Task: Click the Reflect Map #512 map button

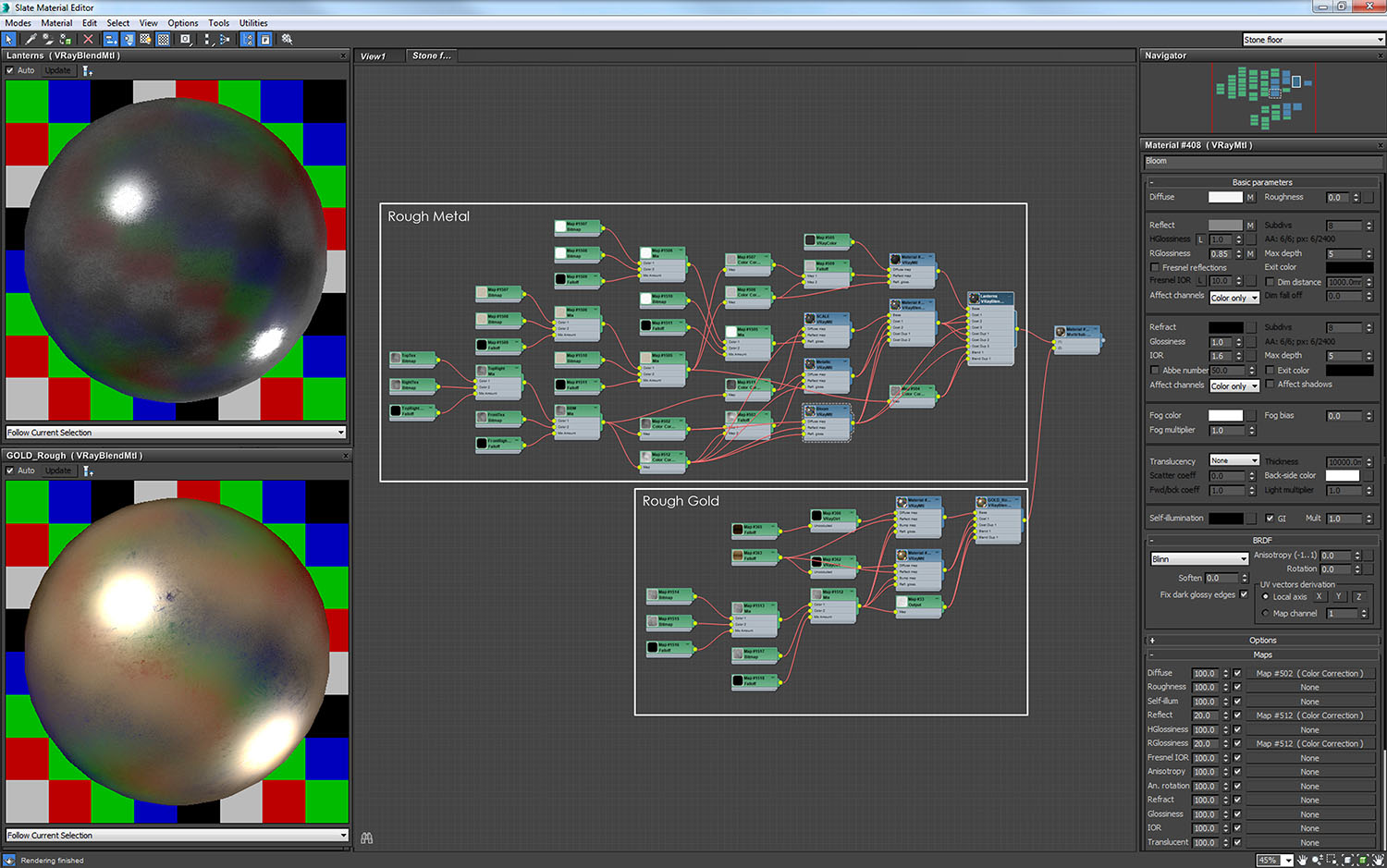Action: click(1308, 715)
